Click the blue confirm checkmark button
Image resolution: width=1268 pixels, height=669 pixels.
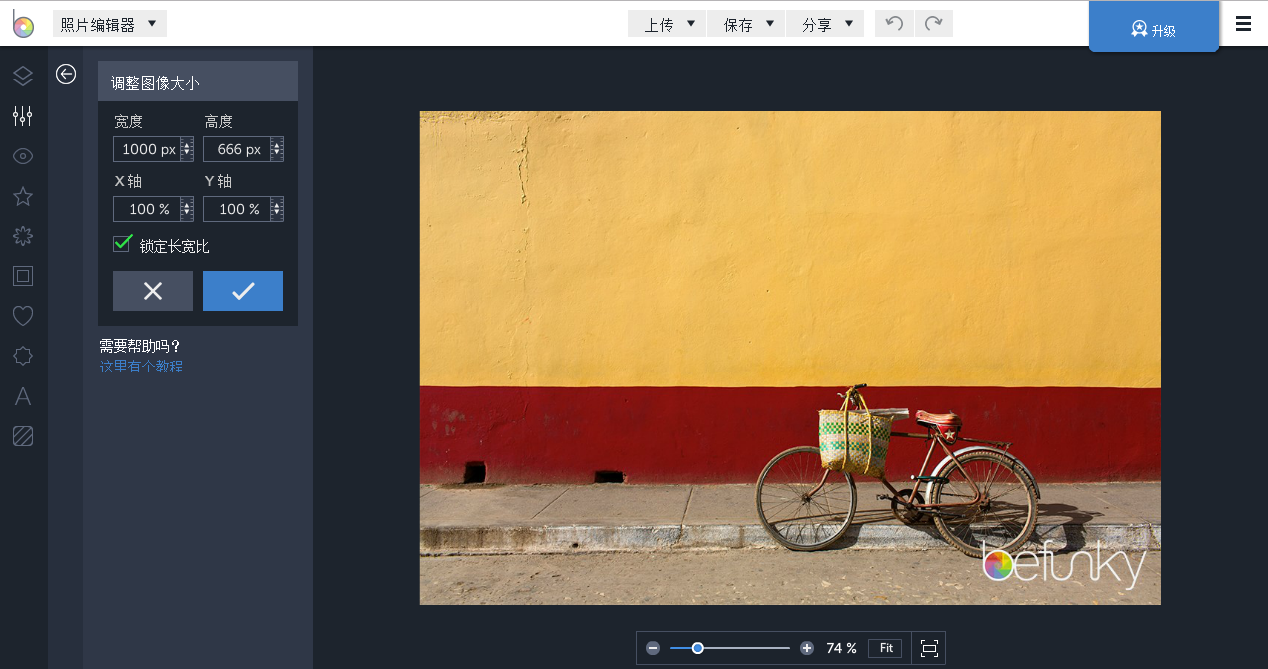(243, 291)
